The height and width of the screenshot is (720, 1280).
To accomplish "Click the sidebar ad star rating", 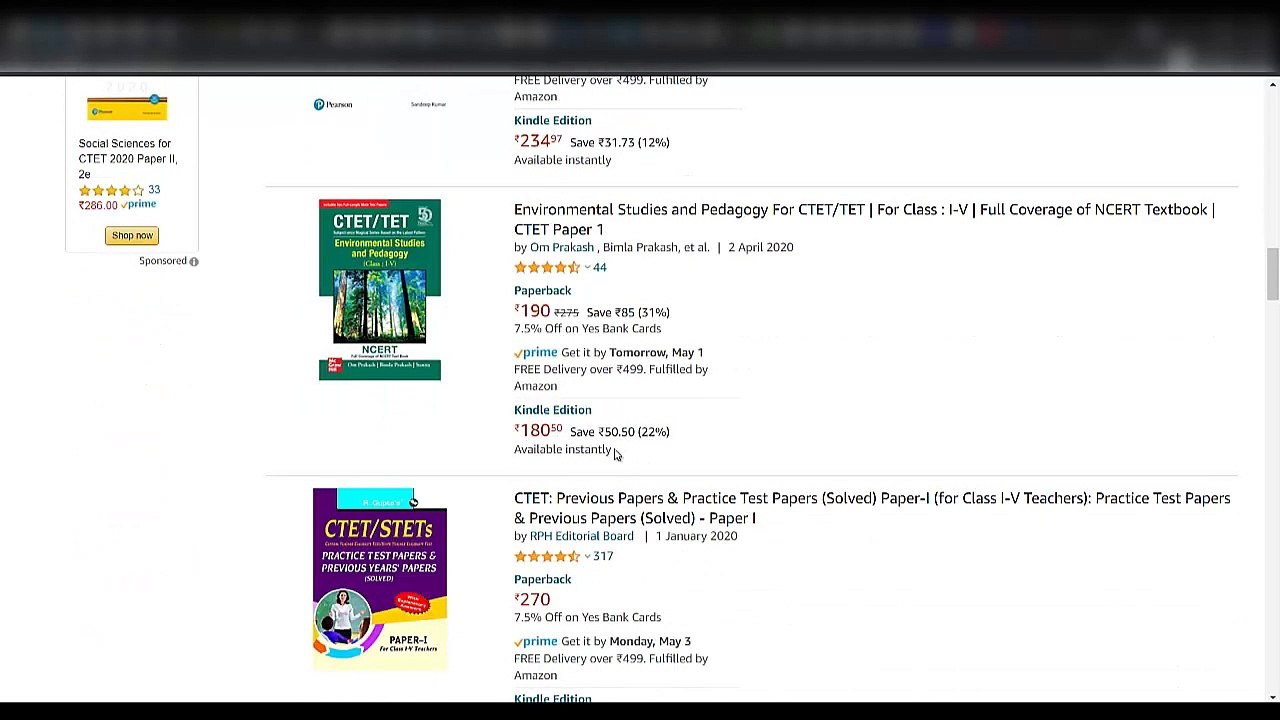I will (111, 190).
